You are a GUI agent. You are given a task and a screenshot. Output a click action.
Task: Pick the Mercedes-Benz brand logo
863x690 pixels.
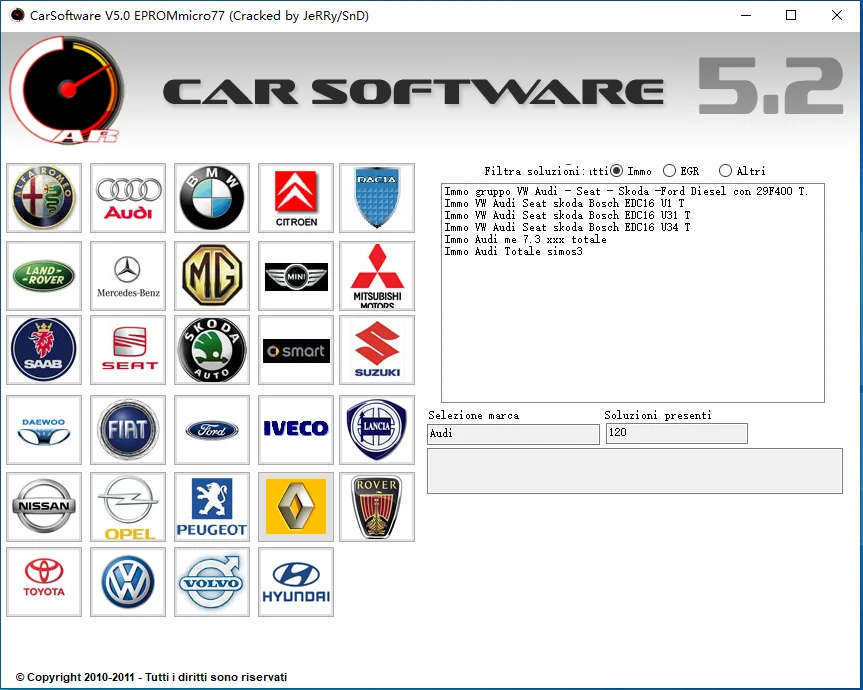coord(128,276)
